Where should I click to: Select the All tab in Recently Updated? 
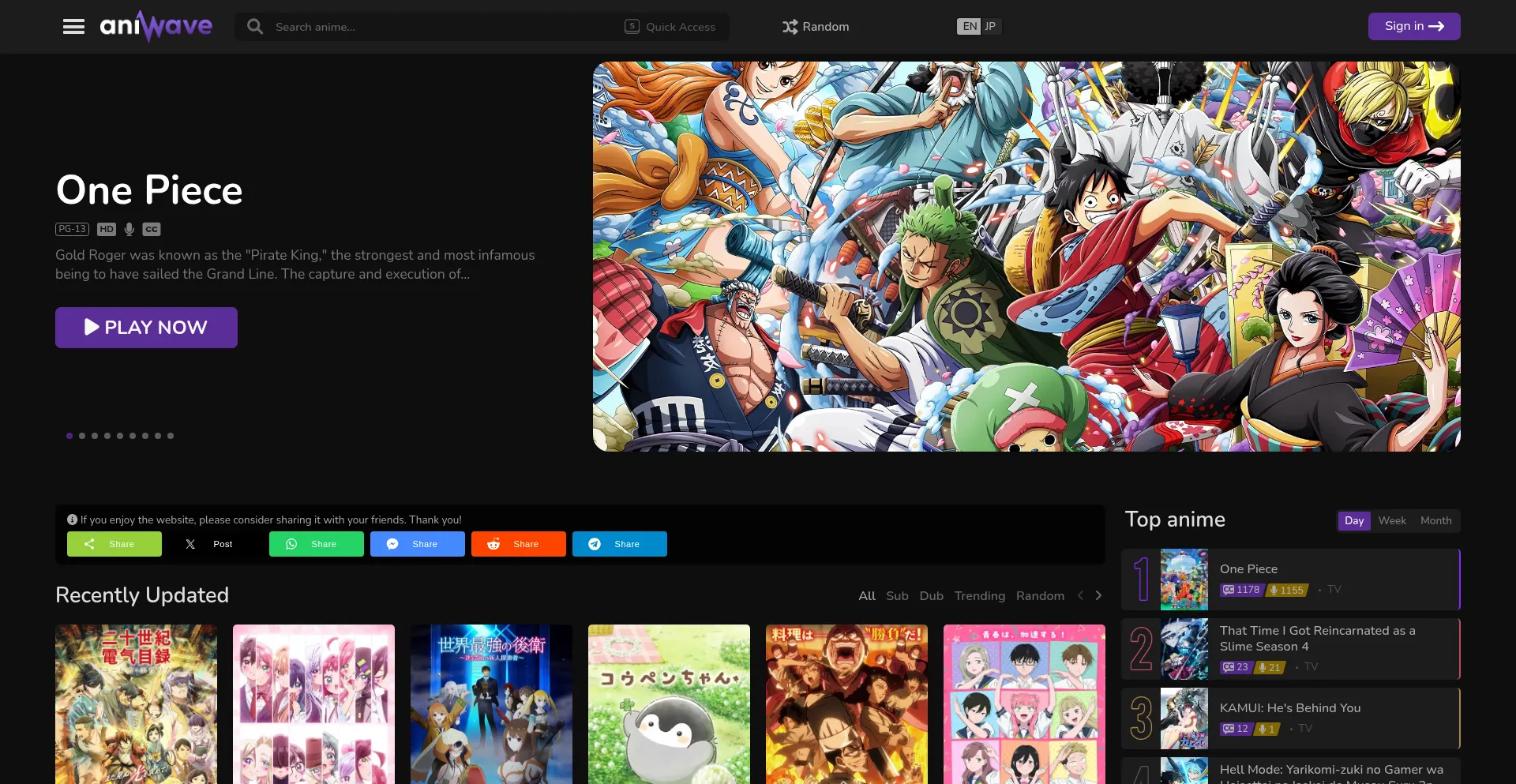pos(867,596)
